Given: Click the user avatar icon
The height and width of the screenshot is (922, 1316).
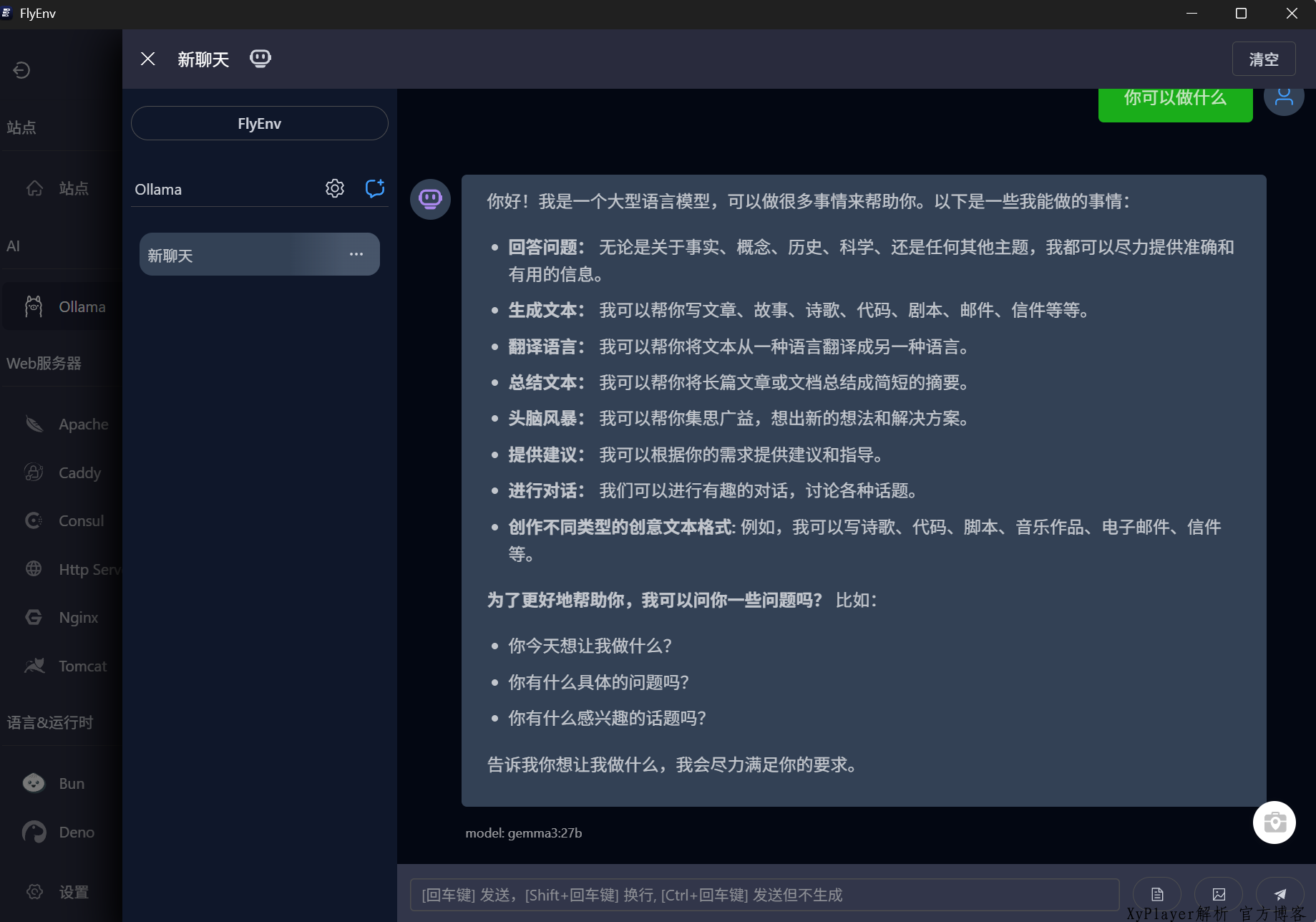Looking at the screenshot, I should [x=1284, y=97].
